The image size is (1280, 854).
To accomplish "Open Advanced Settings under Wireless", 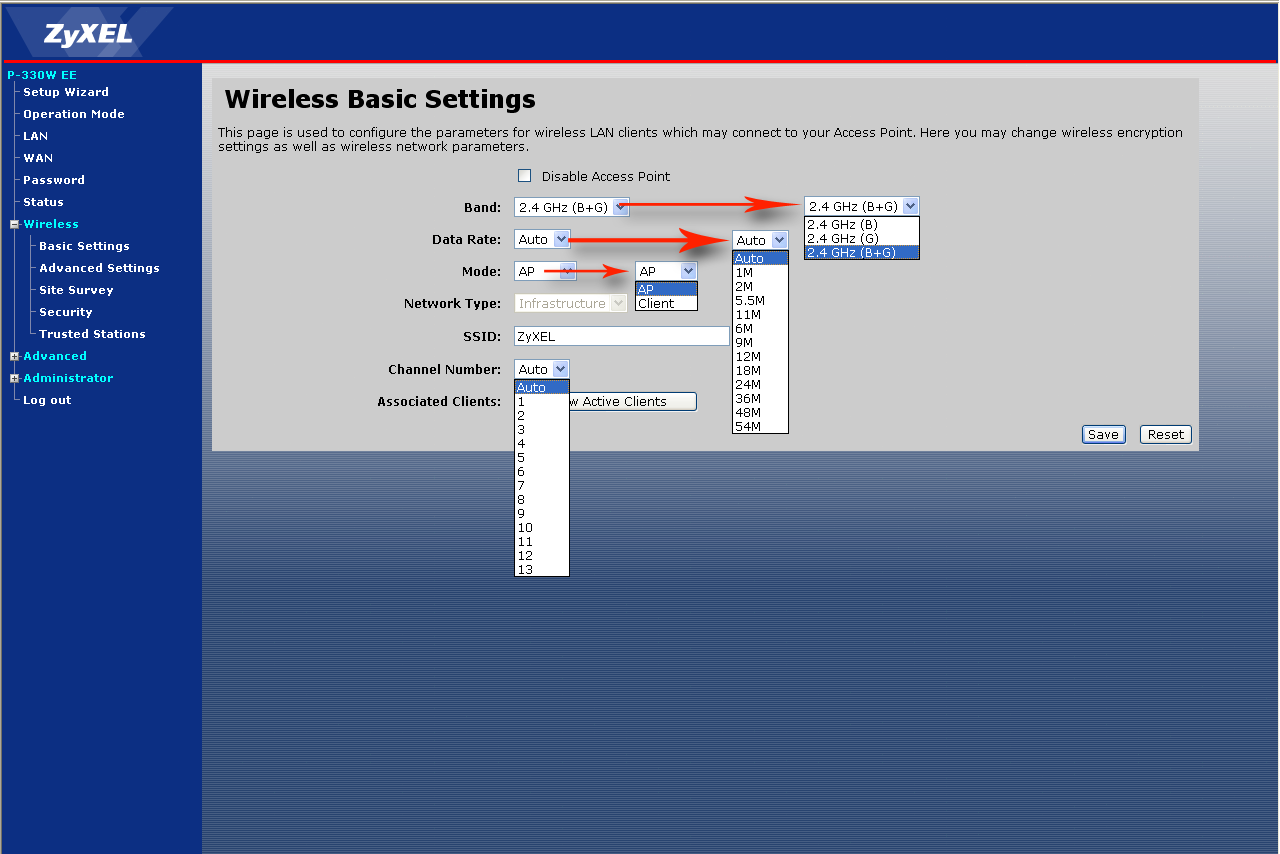I will [99, 268].
